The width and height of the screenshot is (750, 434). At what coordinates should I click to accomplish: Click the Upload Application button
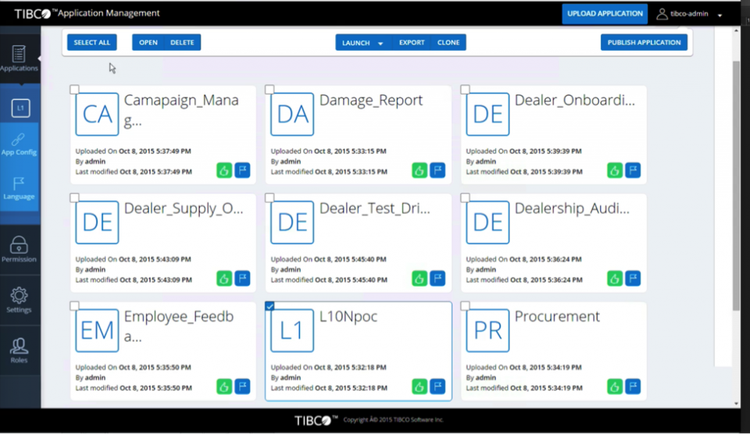tap(605, 14)
